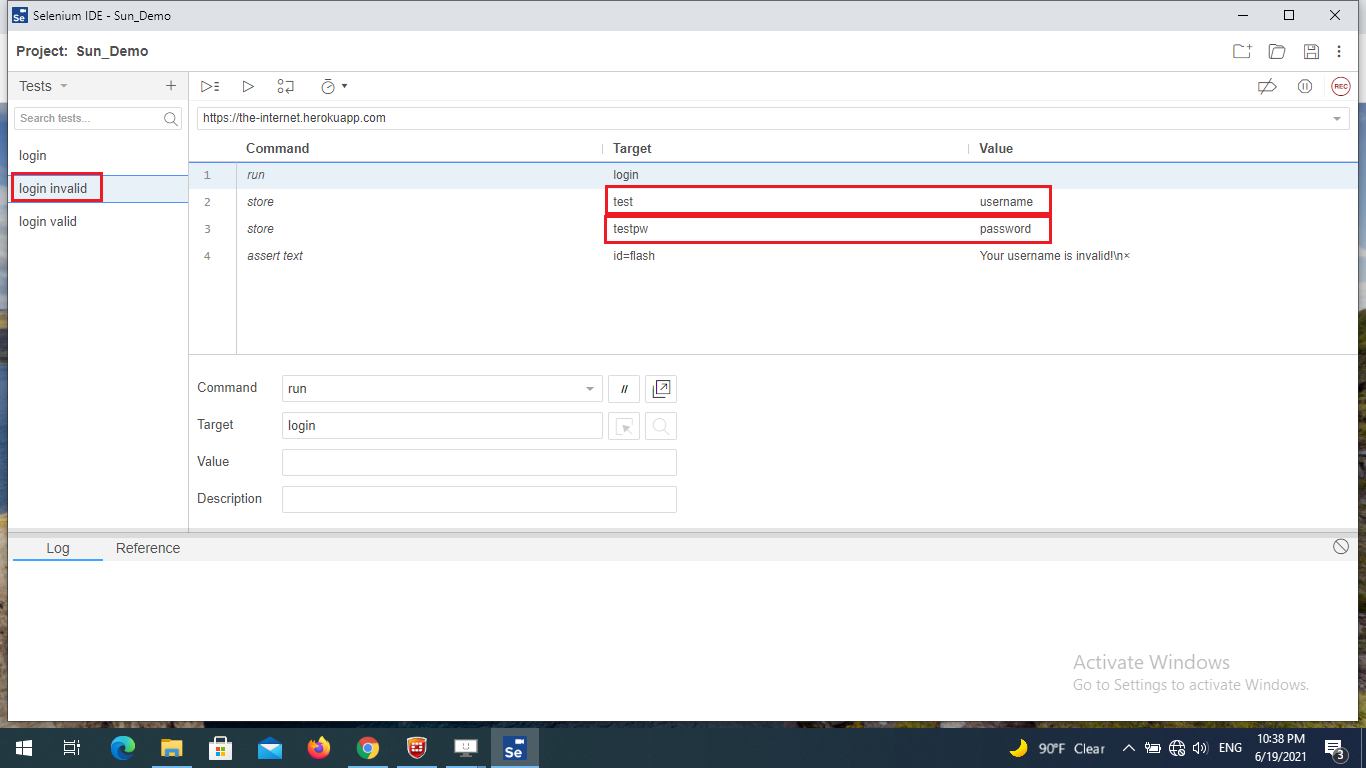Switch to the Reference tab
This screenshot has height=768, width=1366.
point(148,548)
